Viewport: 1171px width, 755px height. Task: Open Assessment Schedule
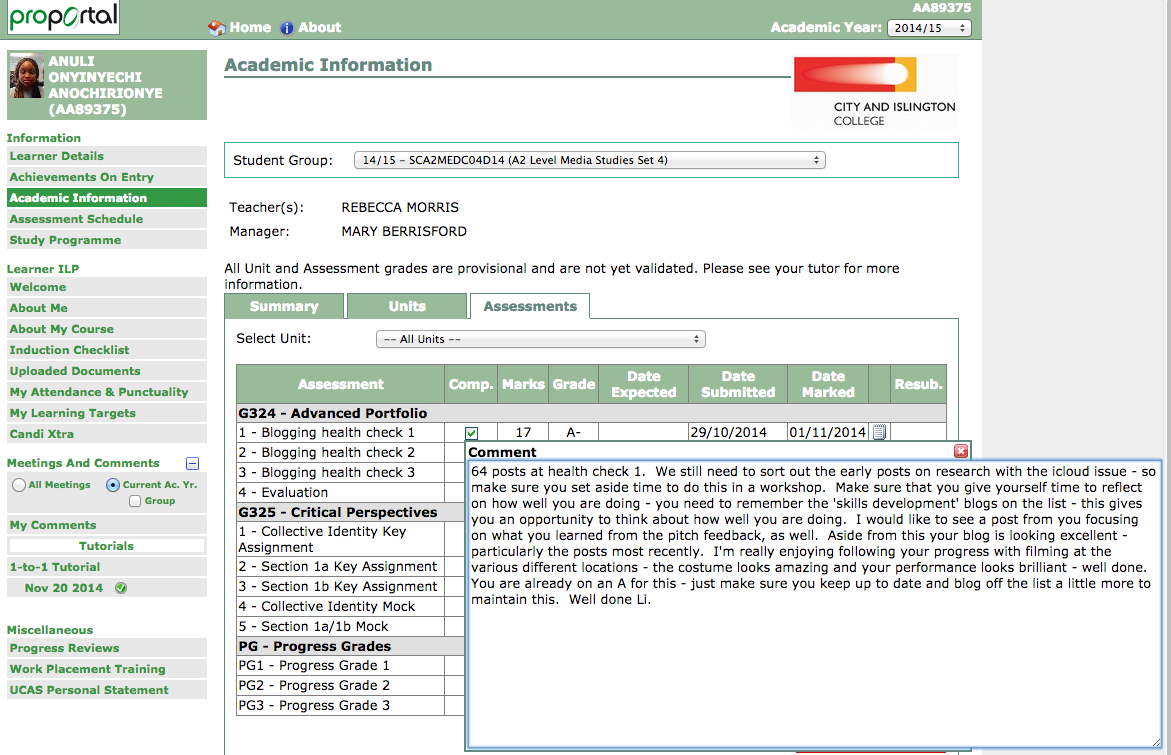tap(107, 219)
